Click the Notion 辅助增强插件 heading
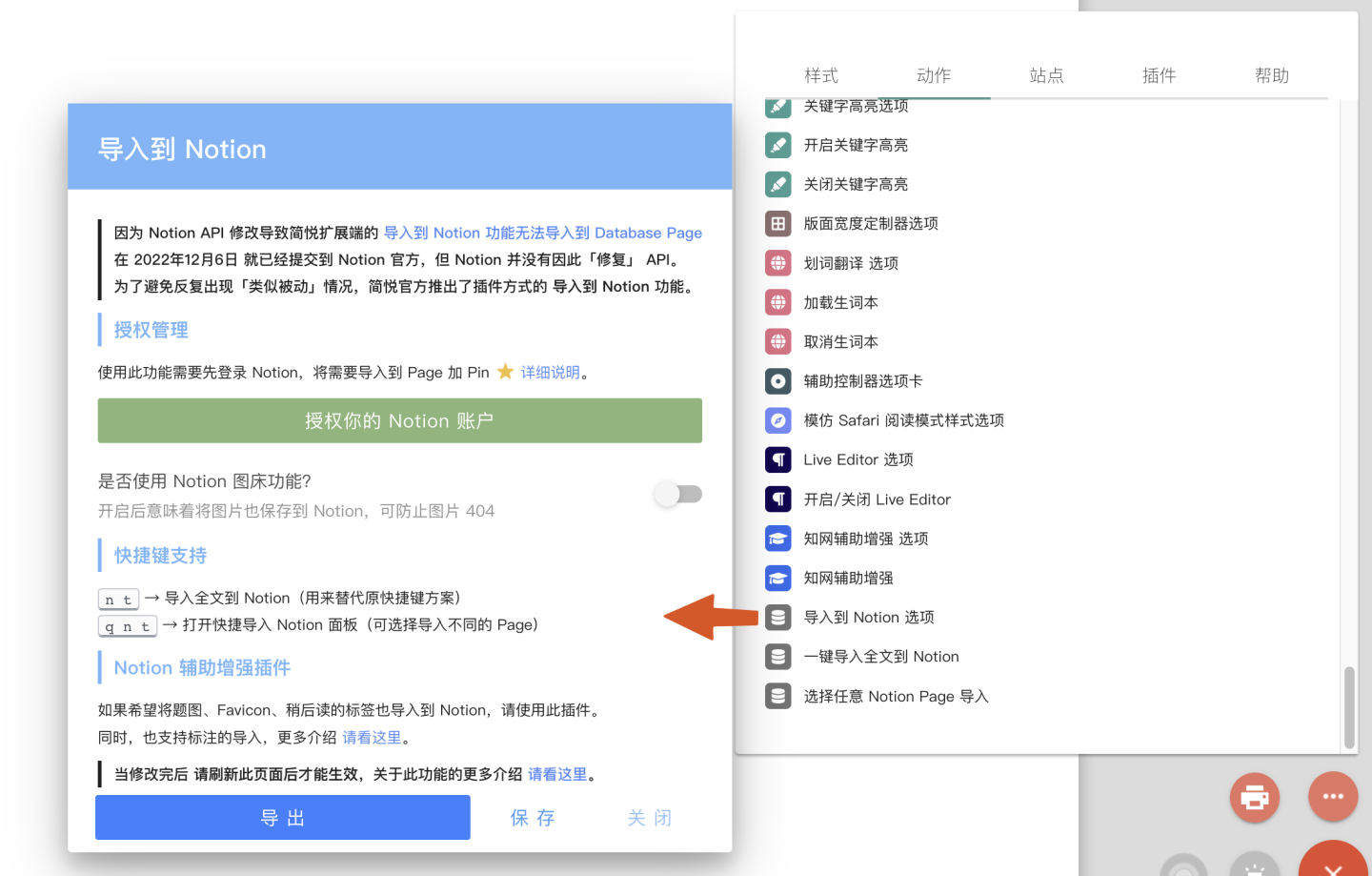The image size is (1372, 876). click(x=202, y=668)
